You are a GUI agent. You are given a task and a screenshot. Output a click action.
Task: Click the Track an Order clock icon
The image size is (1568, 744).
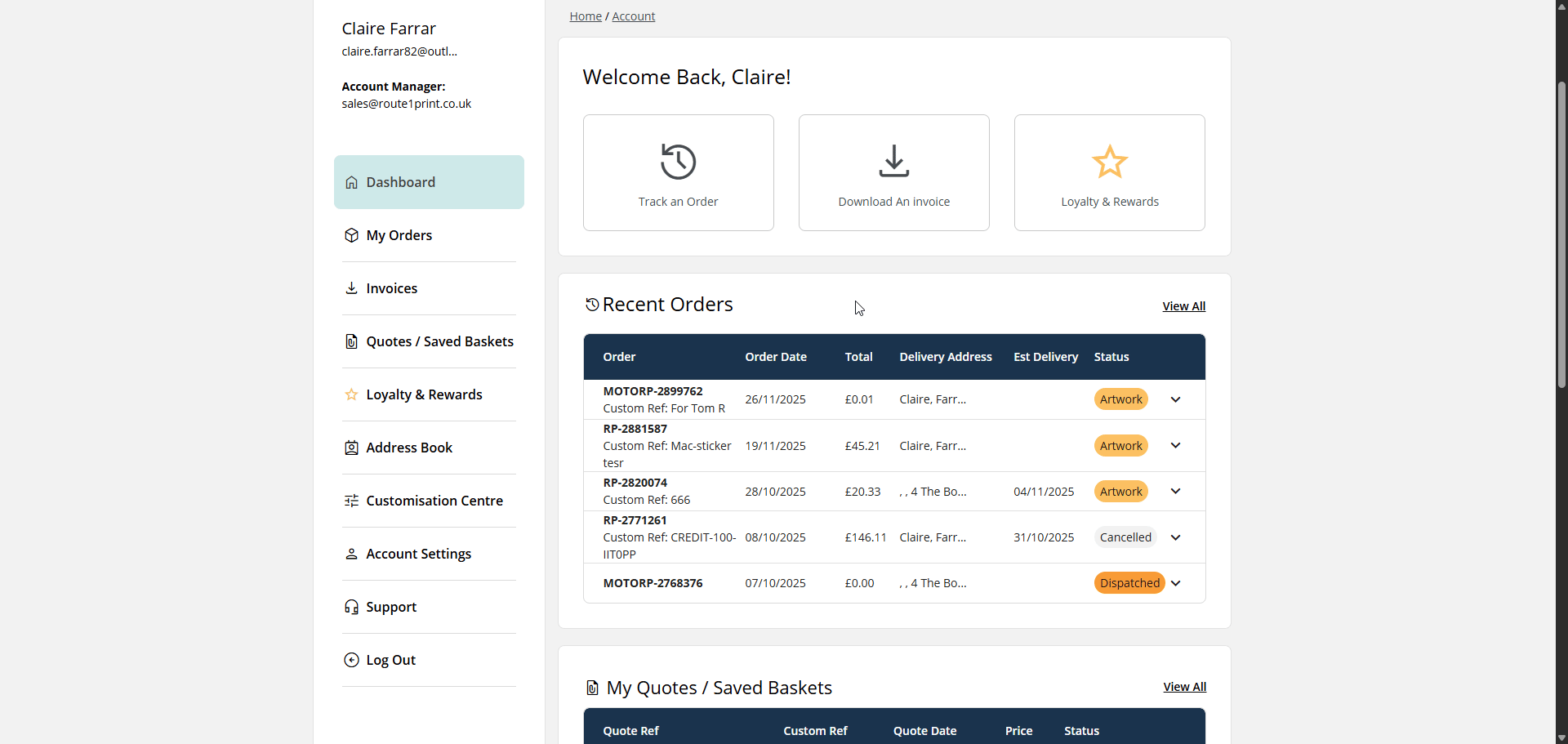(678, 162)
